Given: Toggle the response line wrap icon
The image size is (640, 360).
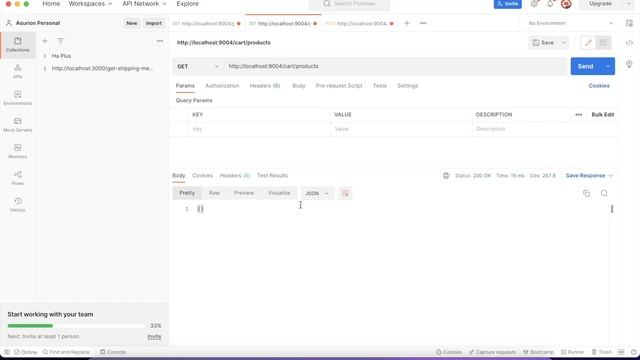Looking at the screenshot, I should click(x=345, y=193).
